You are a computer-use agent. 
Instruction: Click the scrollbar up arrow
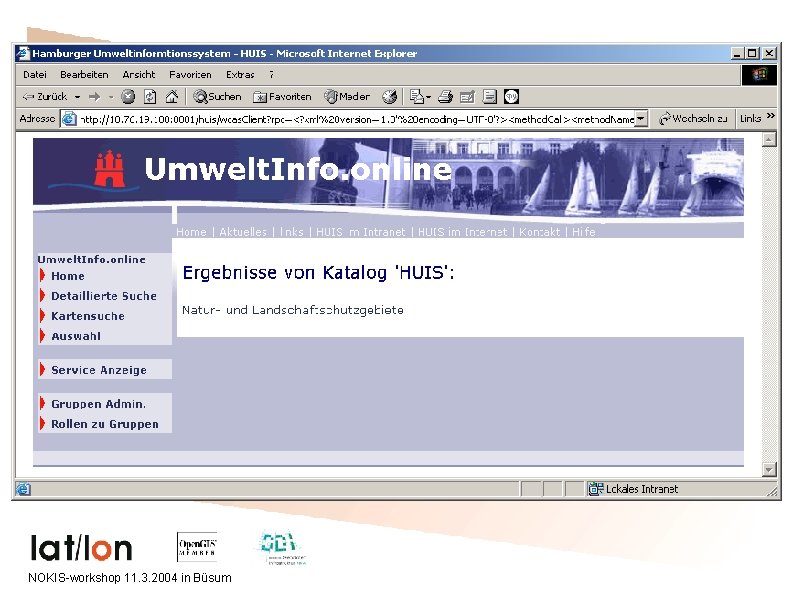coord(769,139)
